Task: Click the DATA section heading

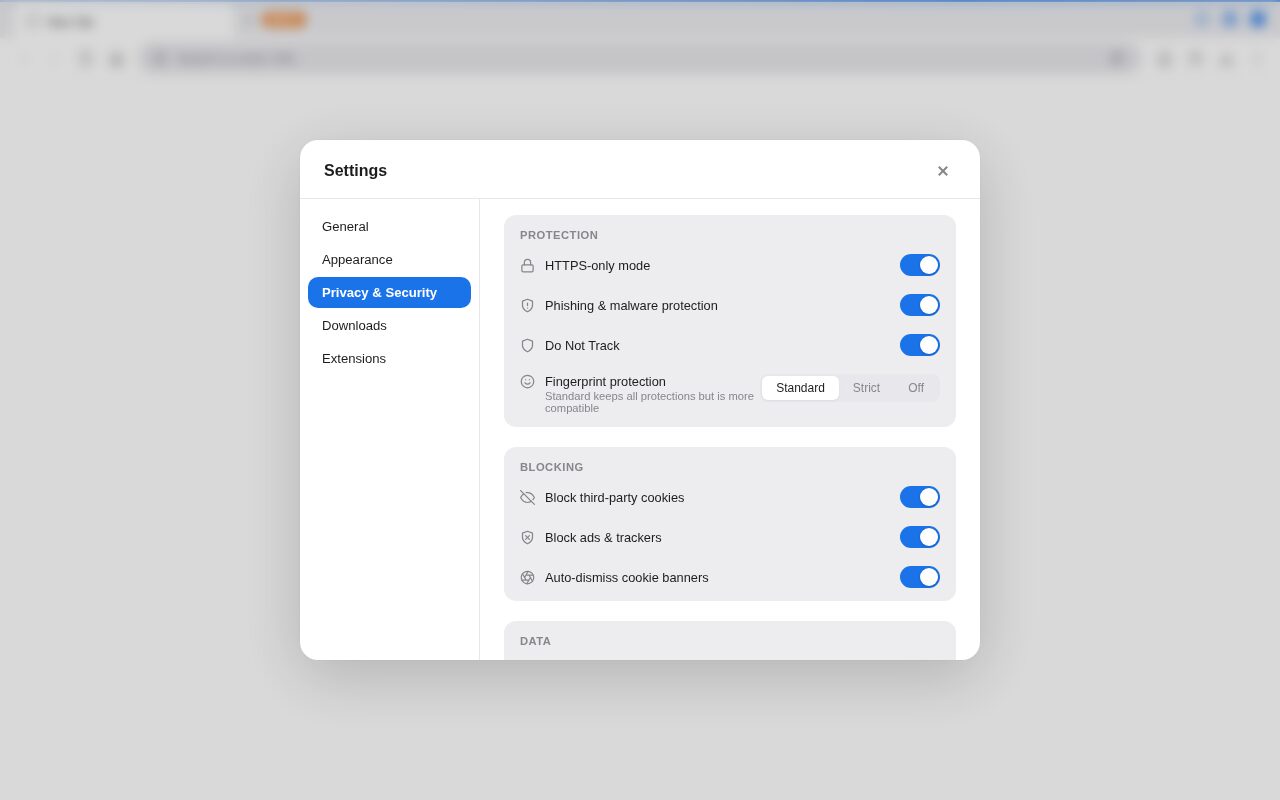Action: point(535,641)
